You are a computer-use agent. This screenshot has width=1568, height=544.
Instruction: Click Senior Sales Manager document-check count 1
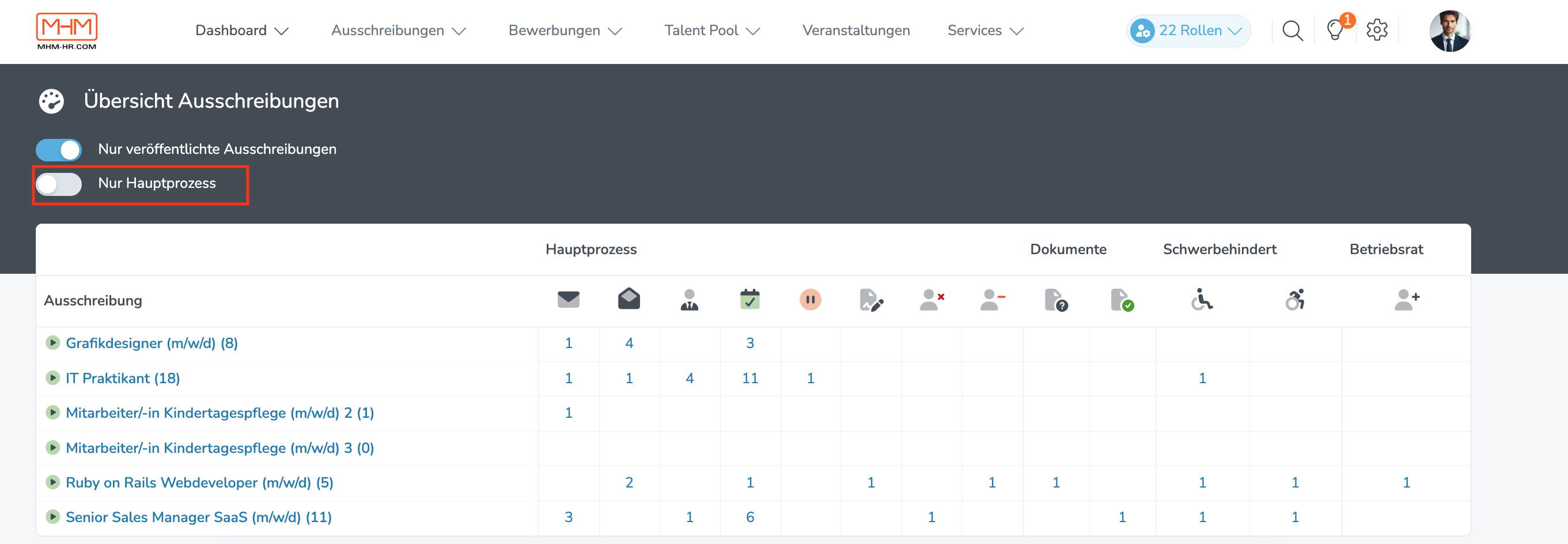tap(1122, 518)
